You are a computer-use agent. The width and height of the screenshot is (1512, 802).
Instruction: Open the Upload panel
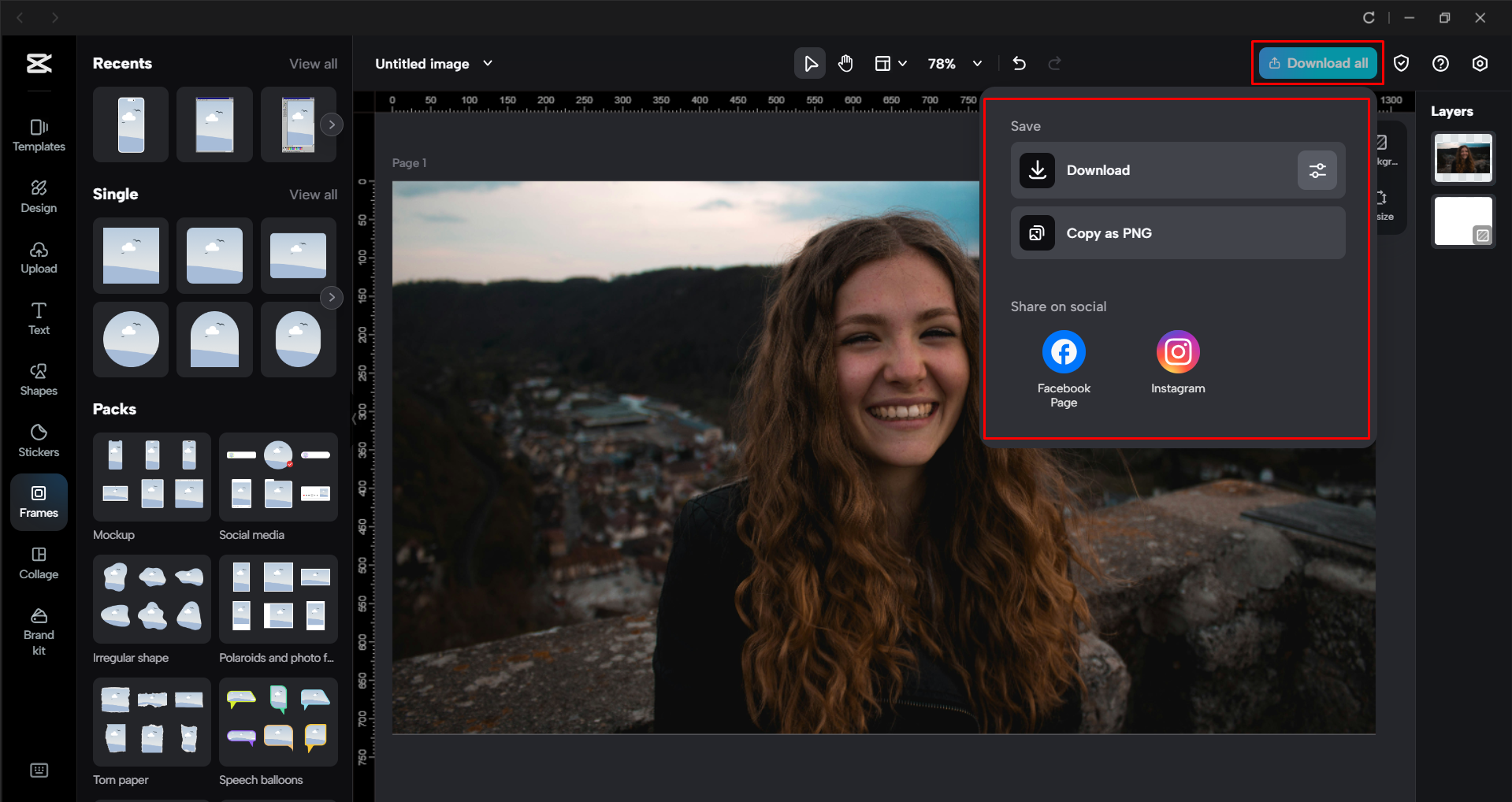39,258
